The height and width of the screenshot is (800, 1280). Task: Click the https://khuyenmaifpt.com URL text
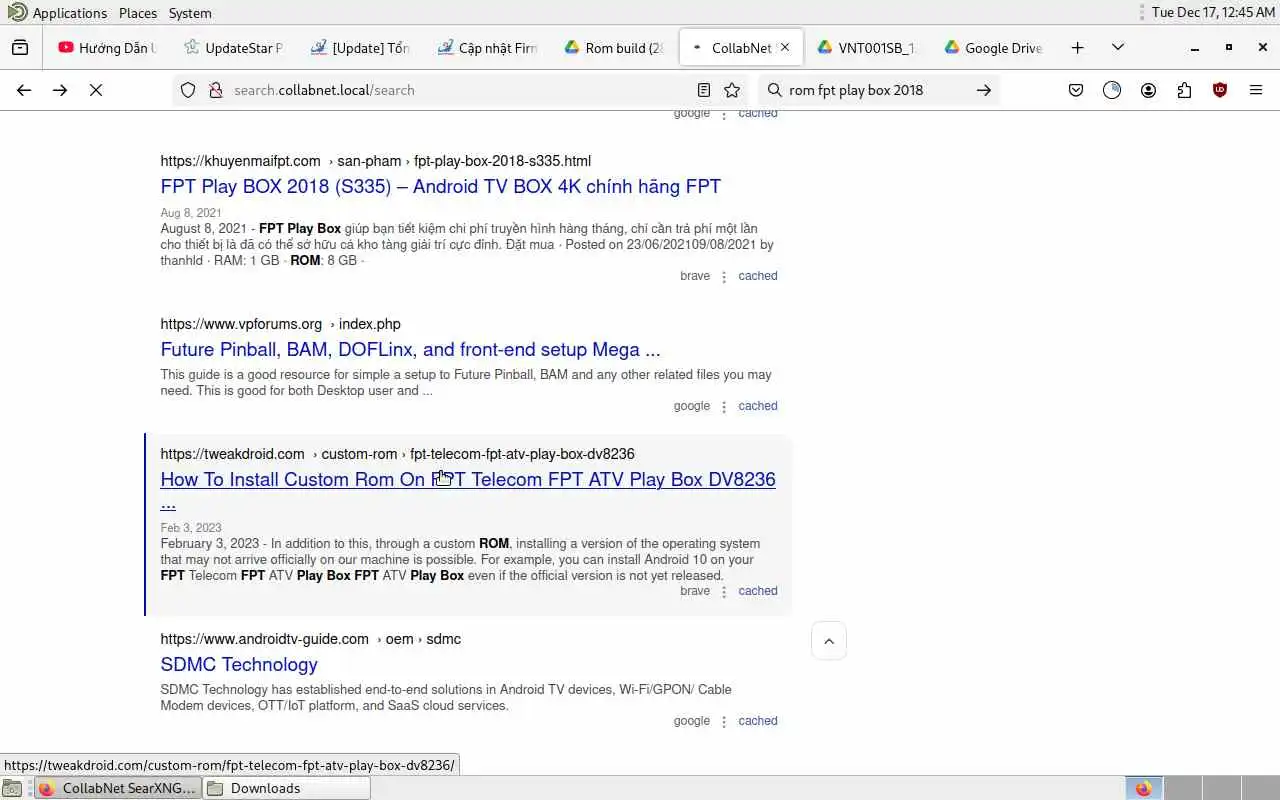point(240,161)
